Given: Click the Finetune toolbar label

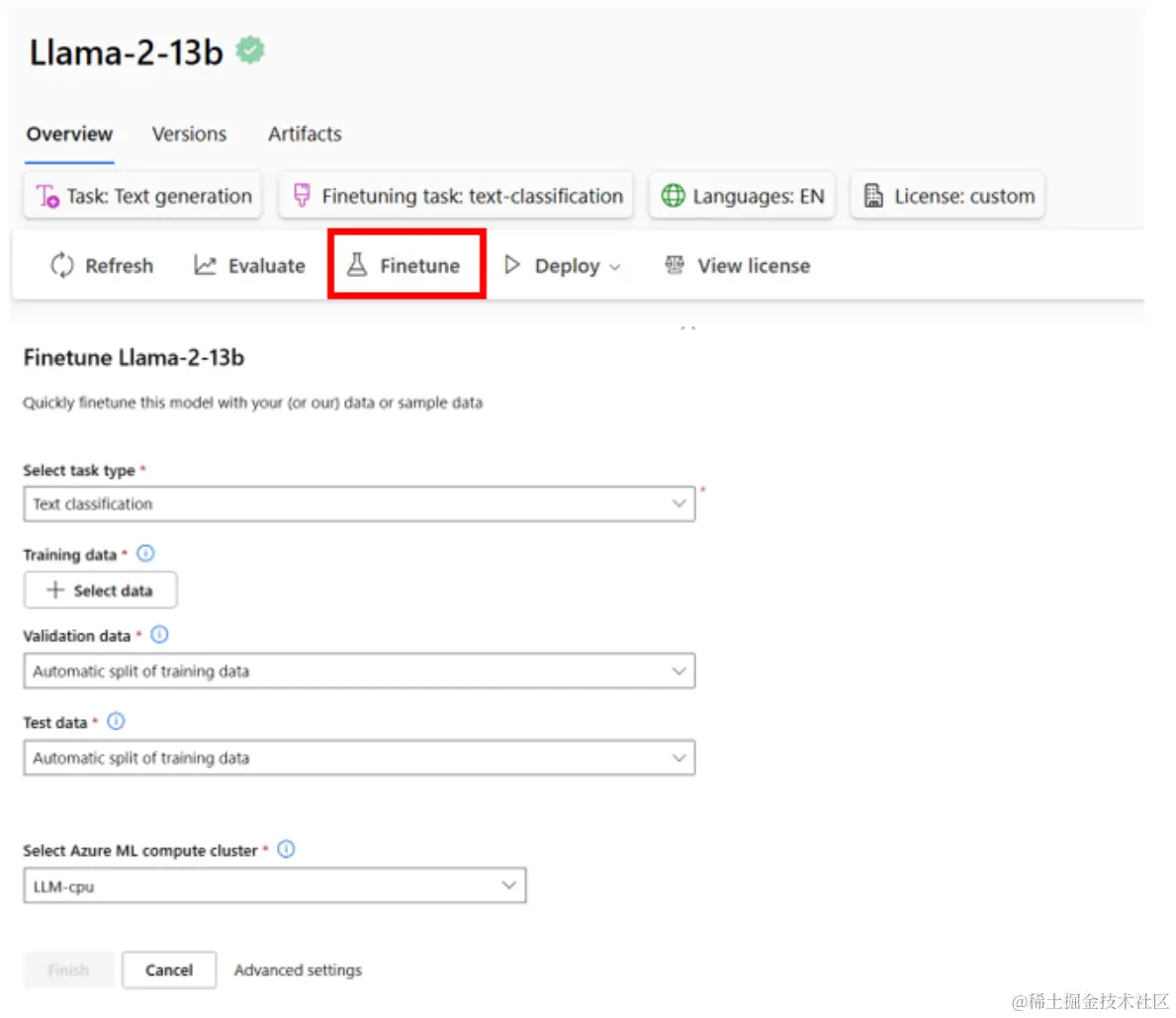Looking at the screenshot, I should pyautogui.click(x=419, y=265).
